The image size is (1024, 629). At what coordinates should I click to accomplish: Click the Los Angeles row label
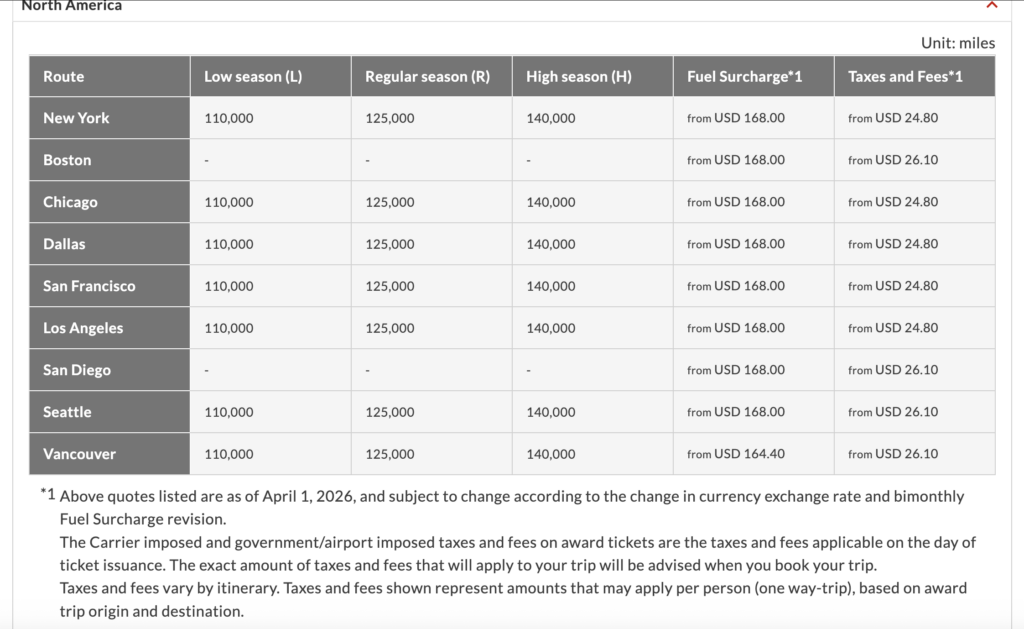click(x=80, y=327)
